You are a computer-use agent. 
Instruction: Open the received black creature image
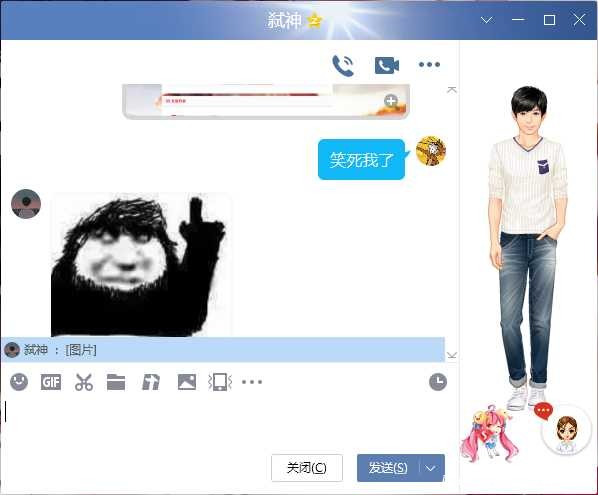(140, 265)
